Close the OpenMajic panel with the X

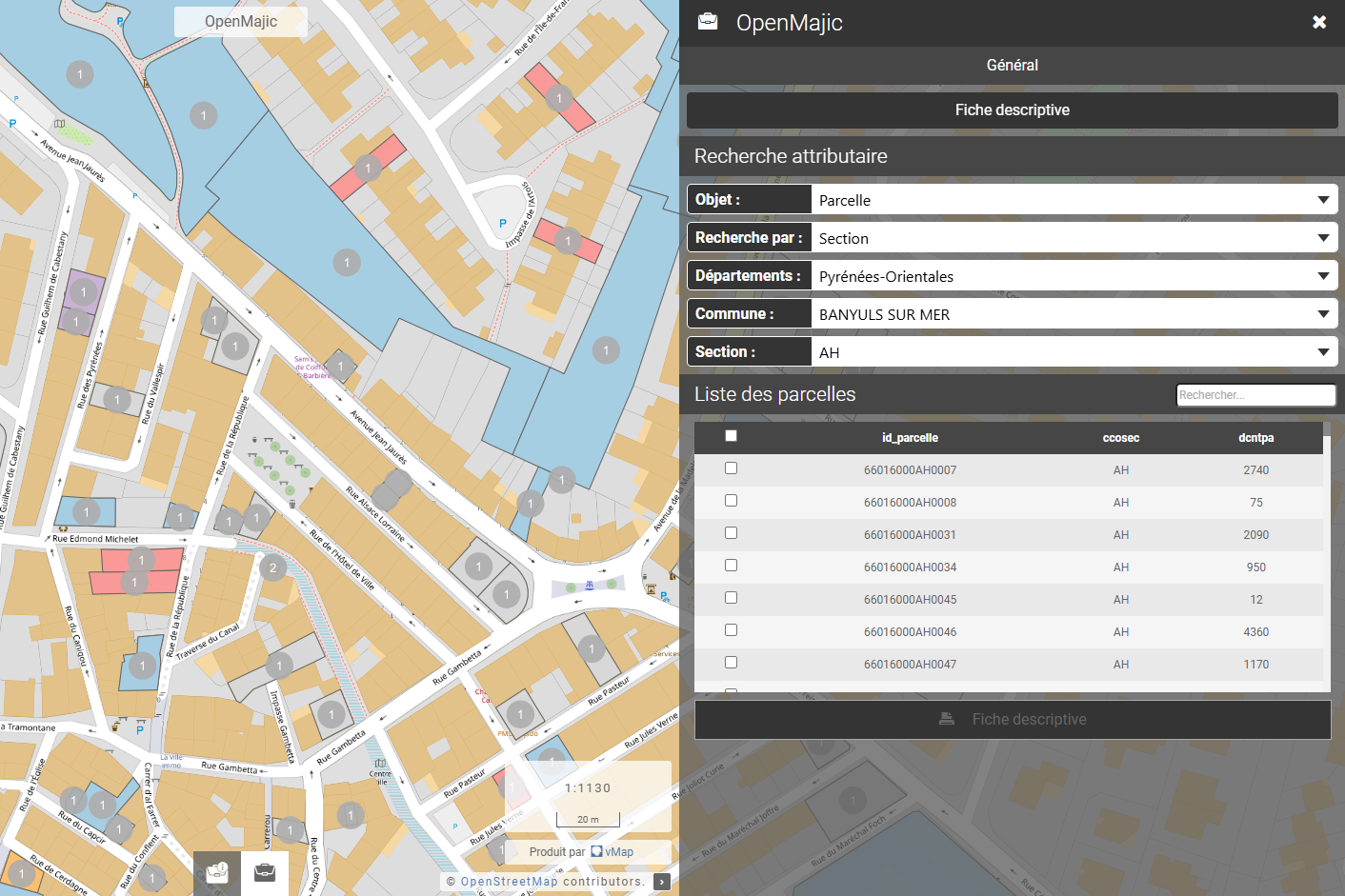click(x=1319, y=22)
